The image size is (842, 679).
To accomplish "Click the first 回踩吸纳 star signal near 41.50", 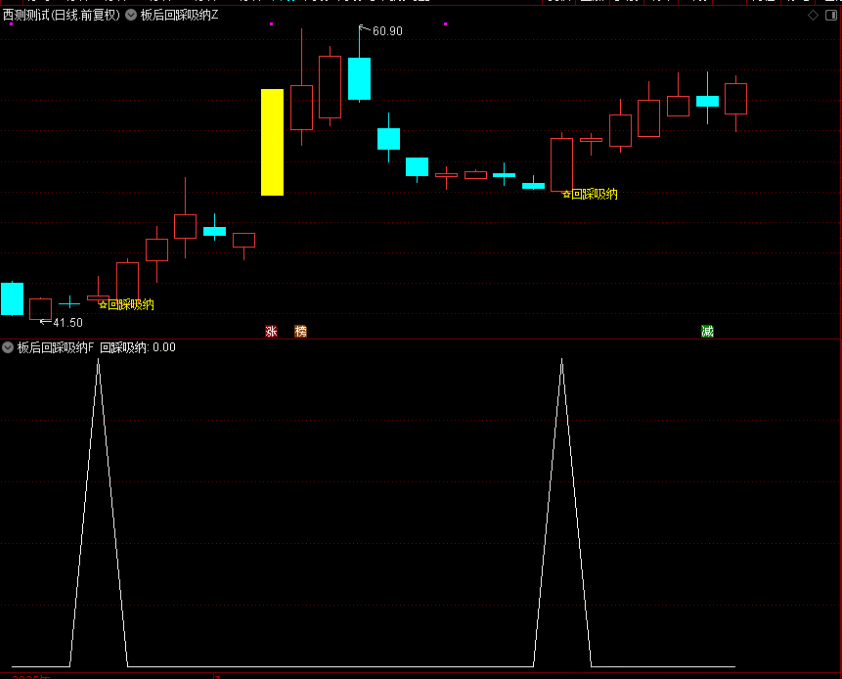I will pyautogui.click(x=126, y=304).
